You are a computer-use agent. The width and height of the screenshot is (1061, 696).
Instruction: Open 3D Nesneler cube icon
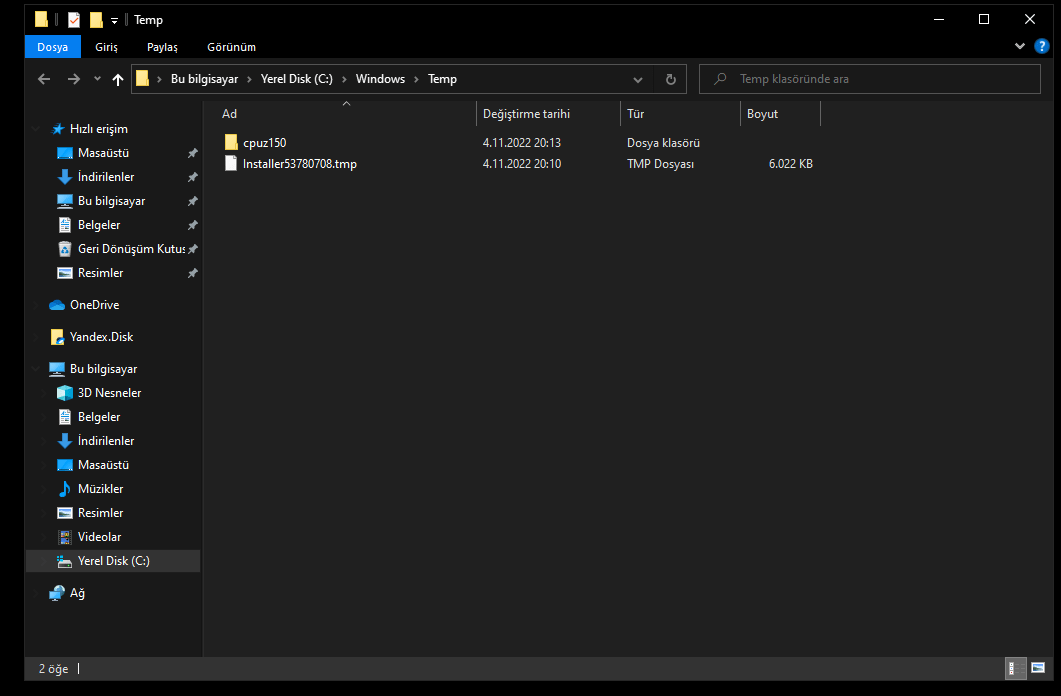point(64,392)
